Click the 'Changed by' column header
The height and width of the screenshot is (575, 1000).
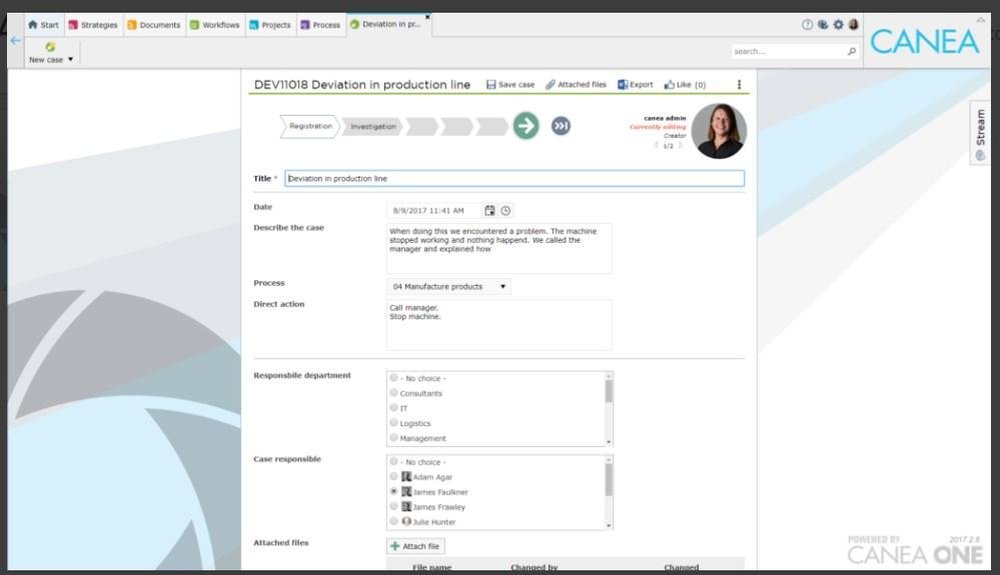(534, 567)
